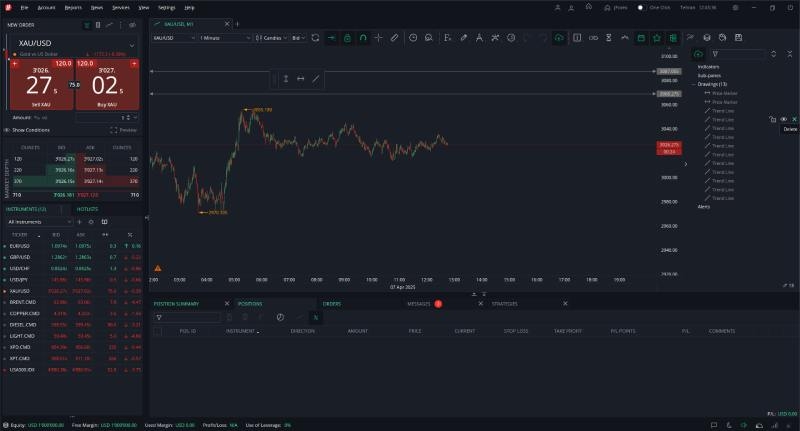Select EUR/USD row in instruments list

coord(72,246)
